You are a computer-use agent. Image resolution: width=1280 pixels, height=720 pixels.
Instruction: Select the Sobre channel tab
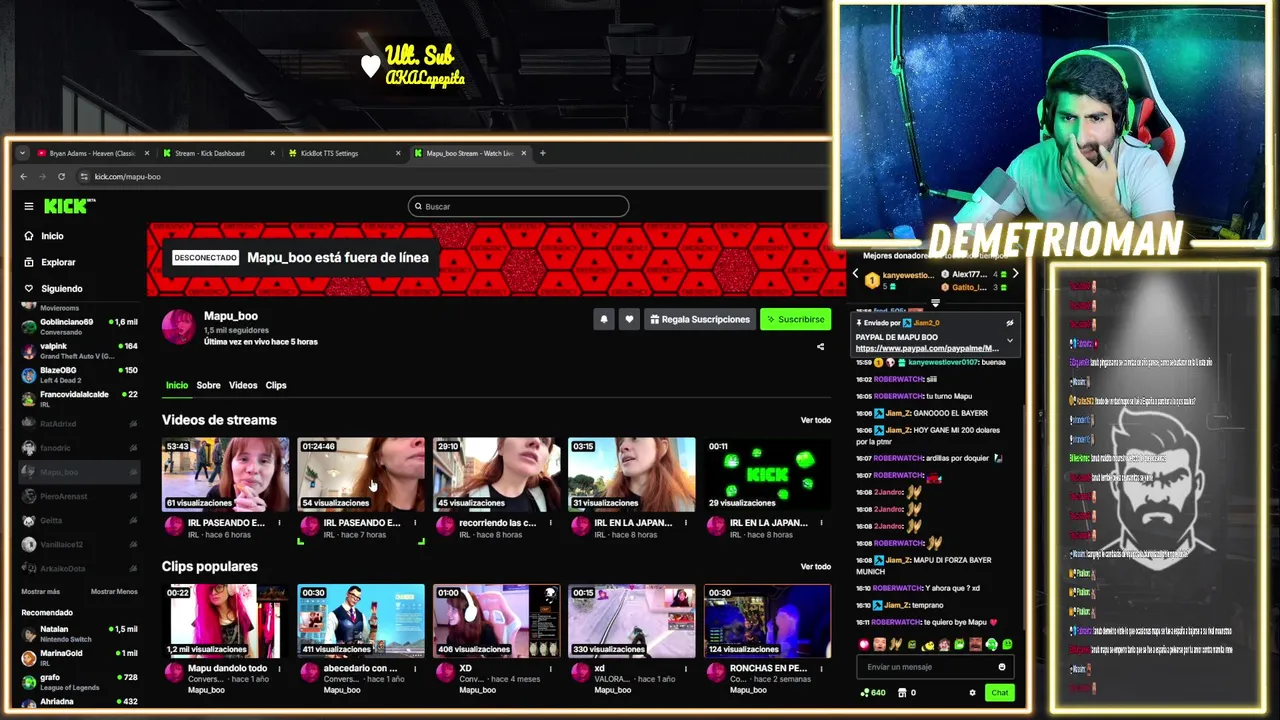pyautogui.click(x=208, y=385)
